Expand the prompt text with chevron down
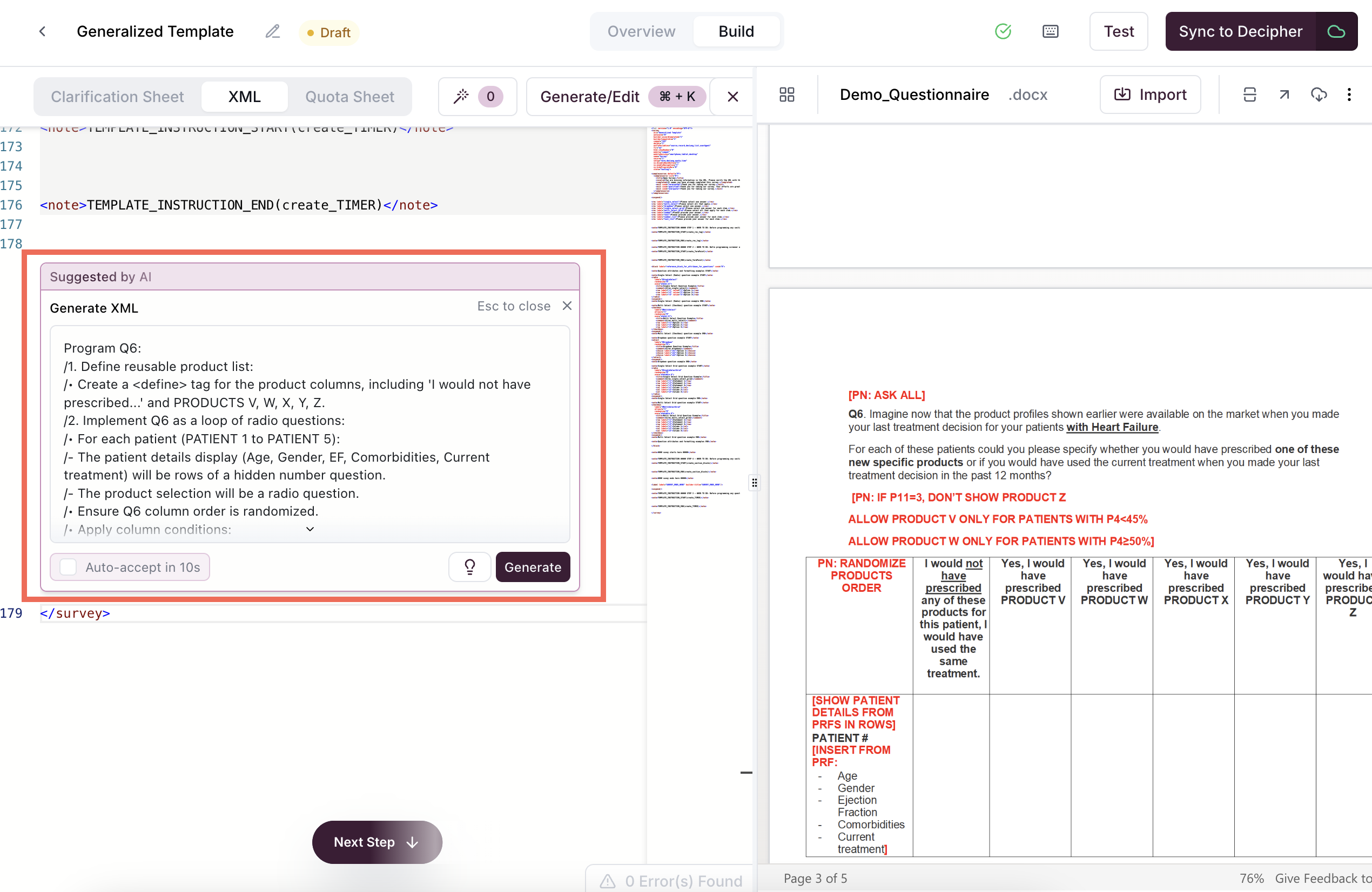The height and width of the screenshot is (892, 1372). tap(310, 529)
